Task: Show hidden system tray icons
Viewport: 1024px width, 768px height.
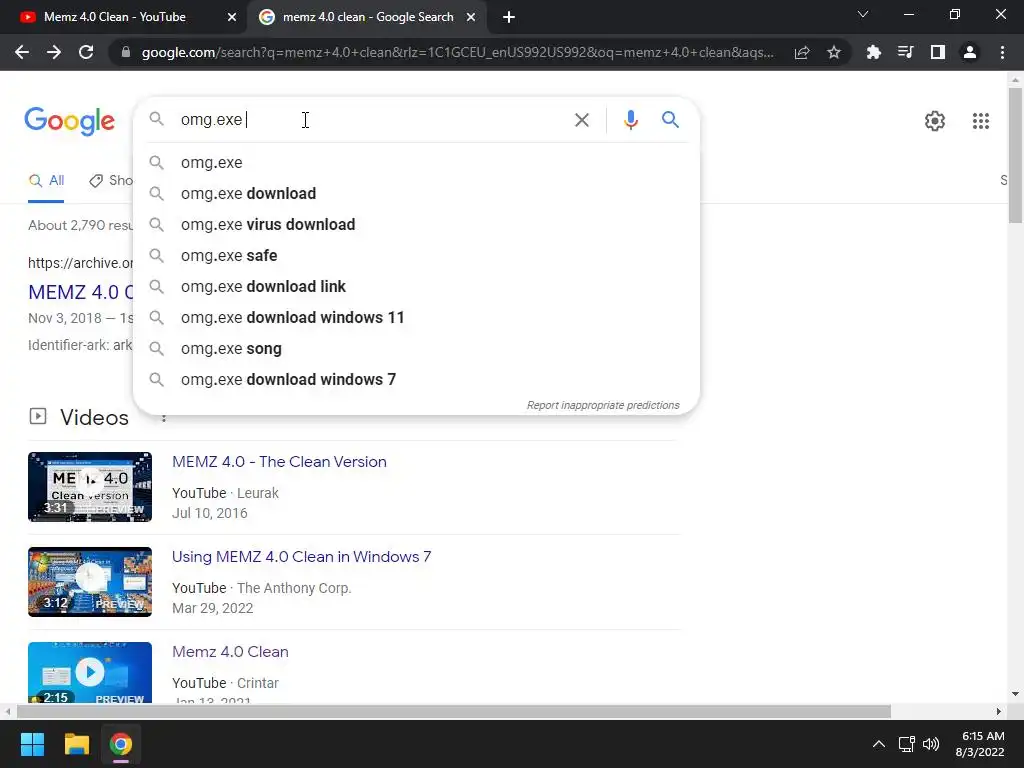Action: coord(879,744)
